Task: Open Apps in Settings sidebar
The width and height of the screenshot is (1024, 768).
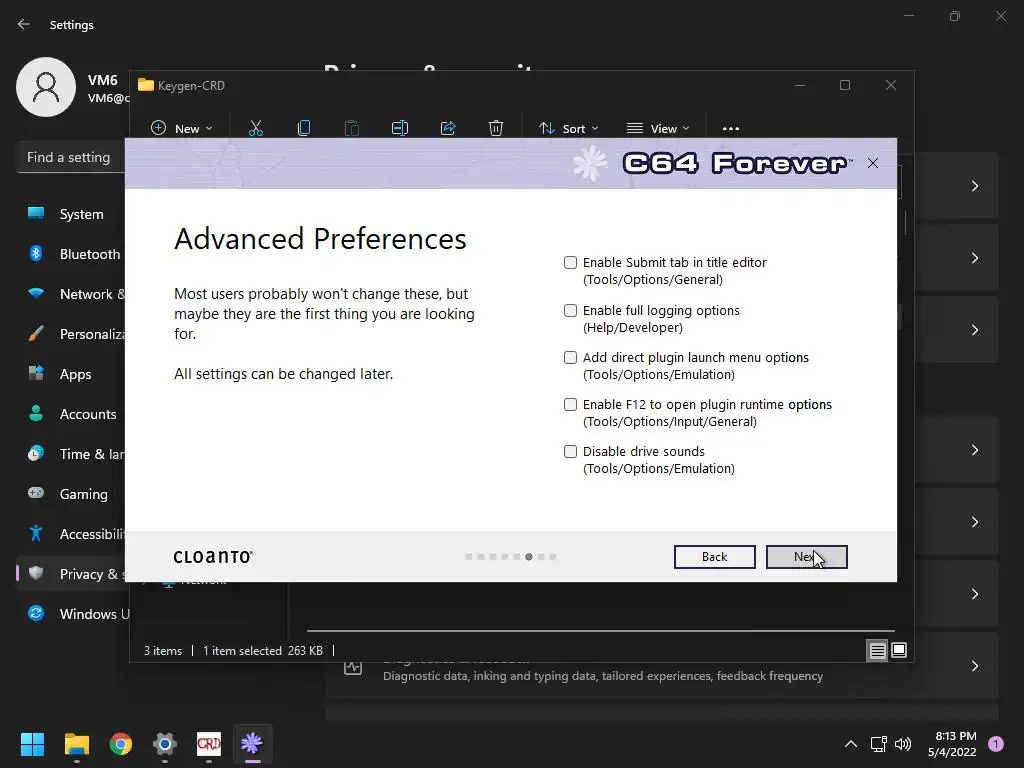Action: [72, 374]
